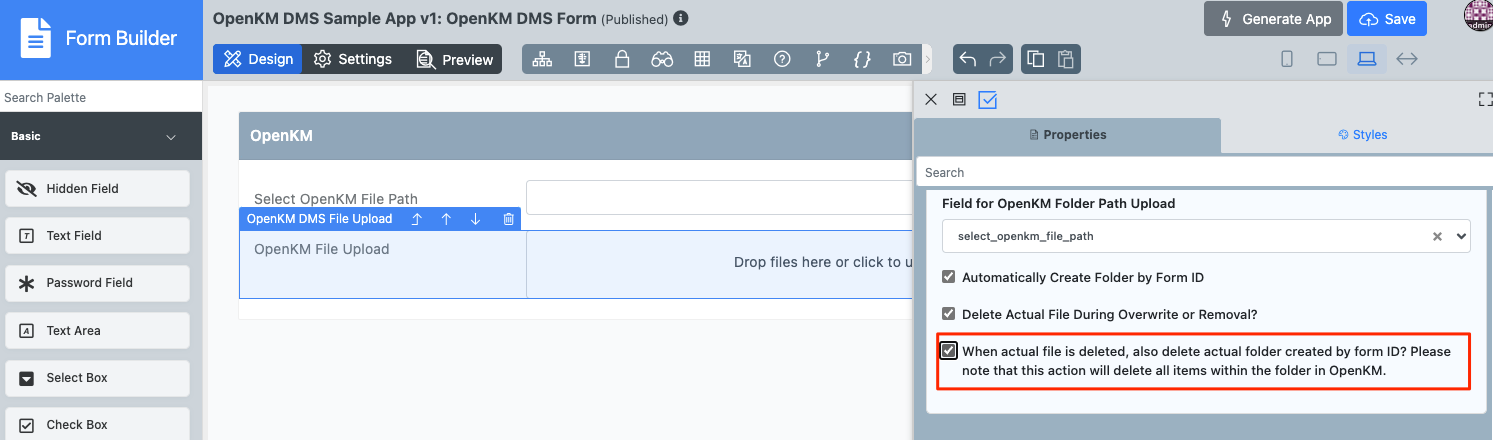Switch to desktop laptop view
Image resolution: width=1493 pixels, height=440 pixels.
tap(1366, 59)
